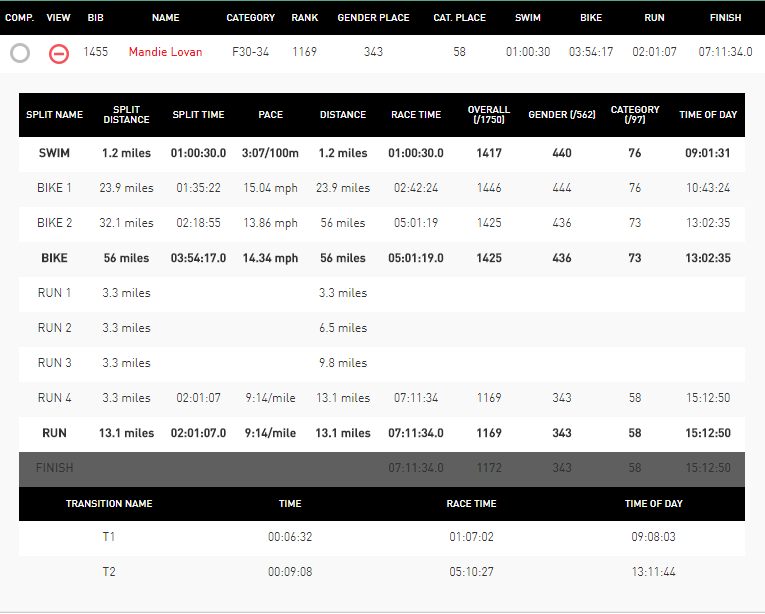The width and height of the screenshot is (765, 614).
Task: Select the T1 transition label
Action: point(109,537)
